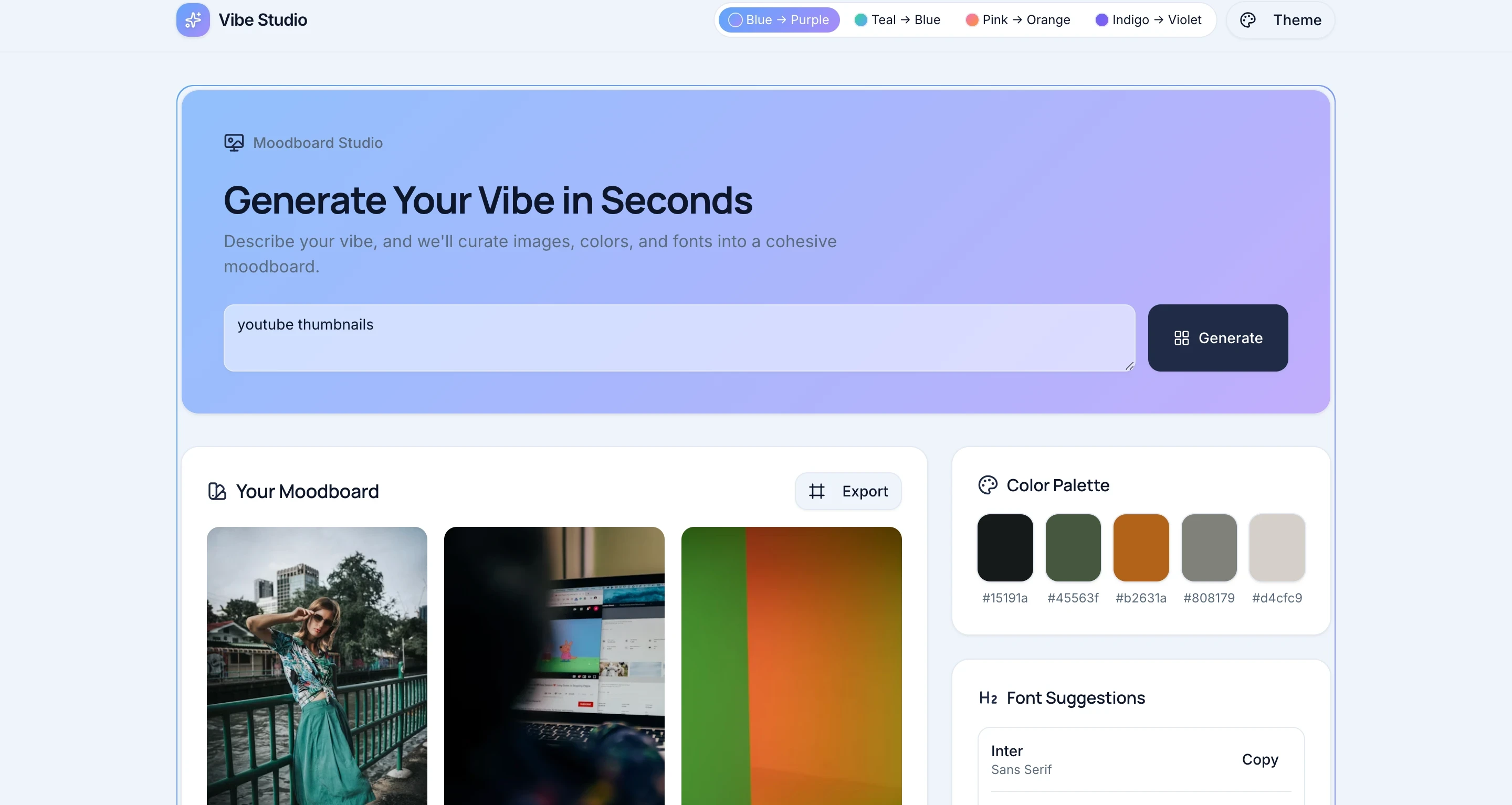
Task: Open the woman in teal skirt image
Action: tap(317, 665)
